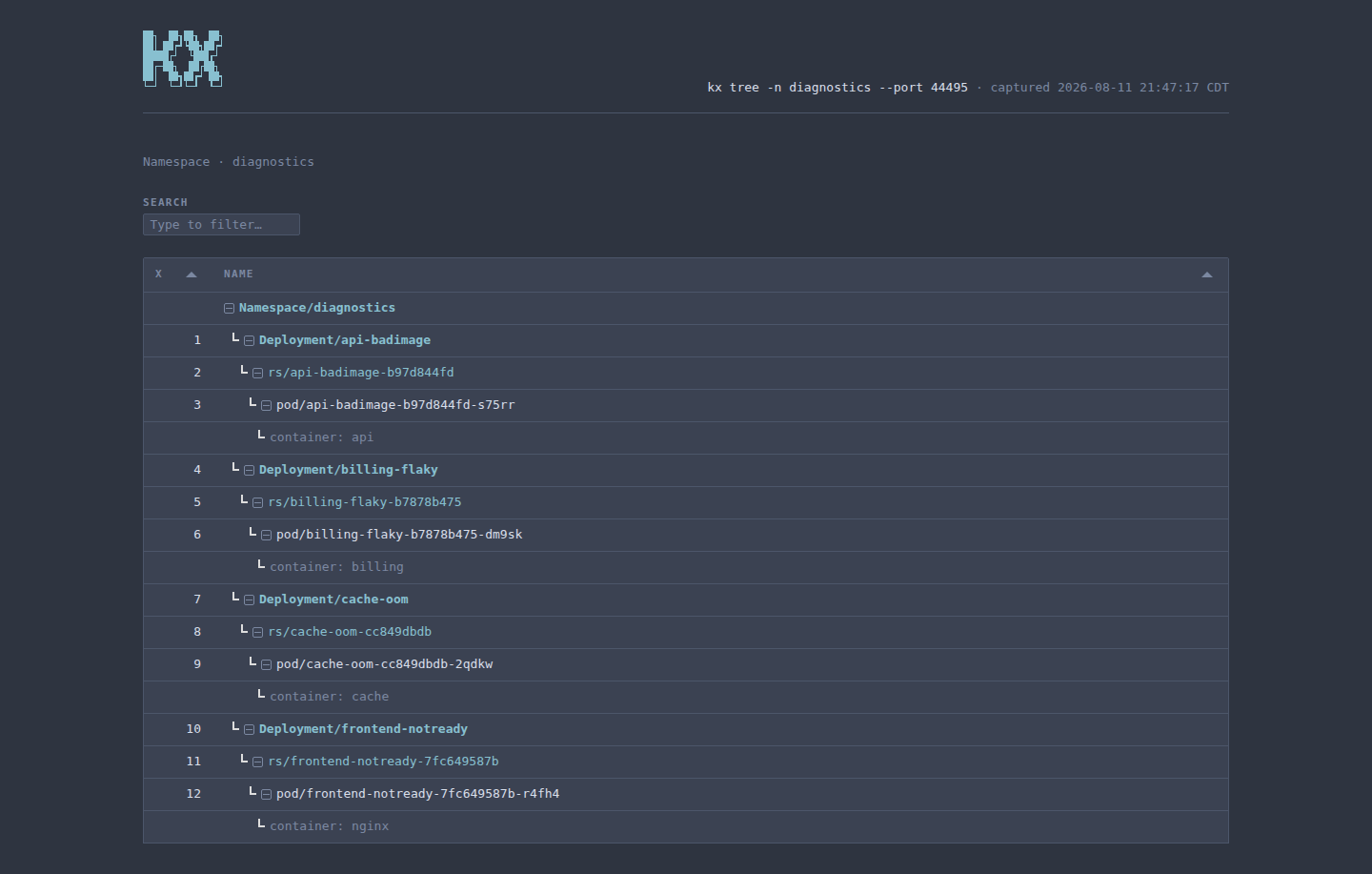The width and height of the screenshot is (1372, 874).
Task: Select the 'container: api' row
Action: [x=685, y=437]
